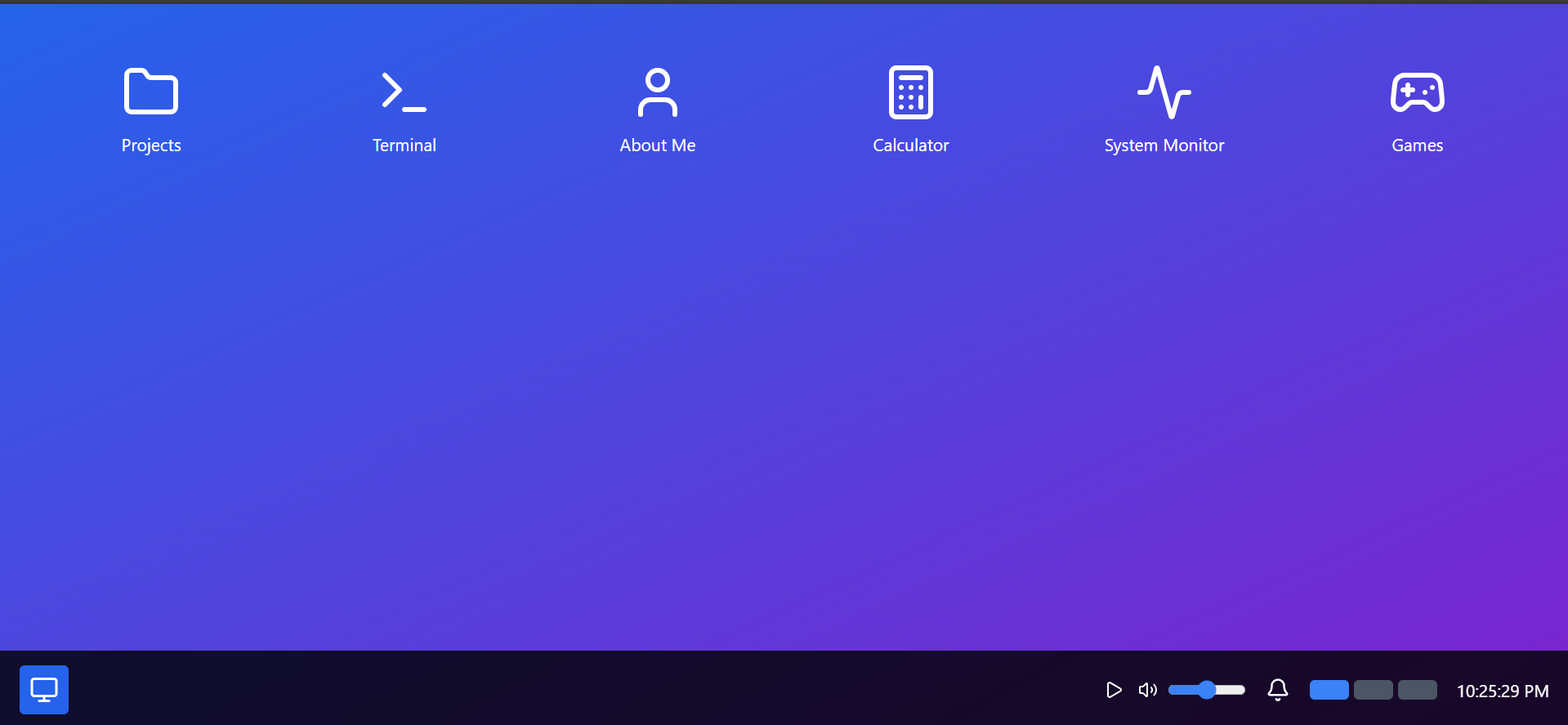Click the monitor start button in taskbar
Image resolution: width=1568 pixels, height=725 pixels.
click(x=44, y=690)
